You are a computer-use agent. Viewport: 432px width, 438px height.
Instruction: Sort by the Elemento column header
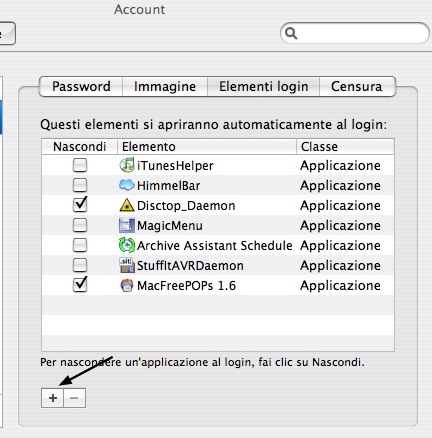tap(207, 147)
